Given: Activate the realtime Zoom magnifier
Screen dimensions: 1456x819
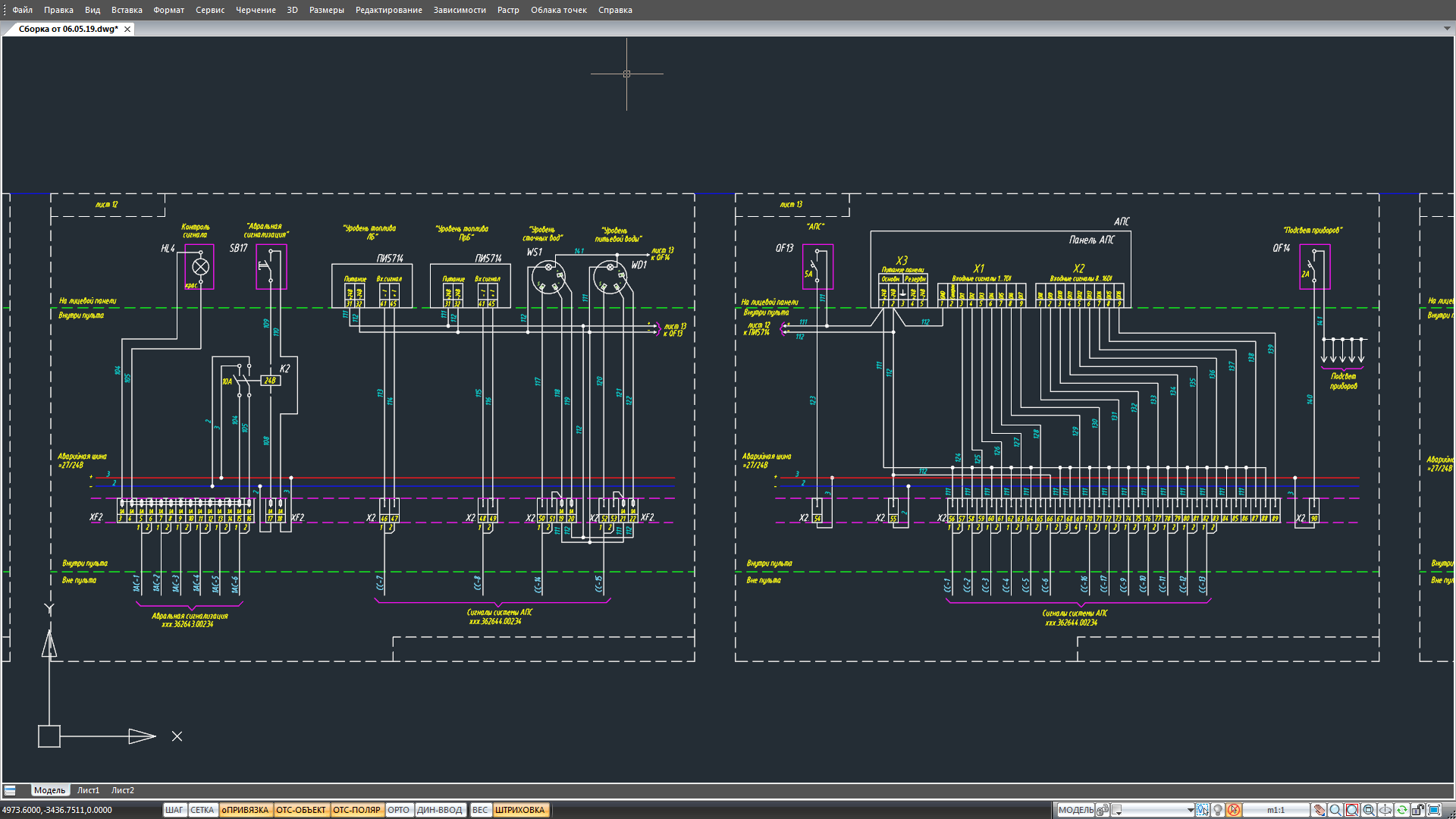Looking at the screenshot, I should [x=1335, y=810].
